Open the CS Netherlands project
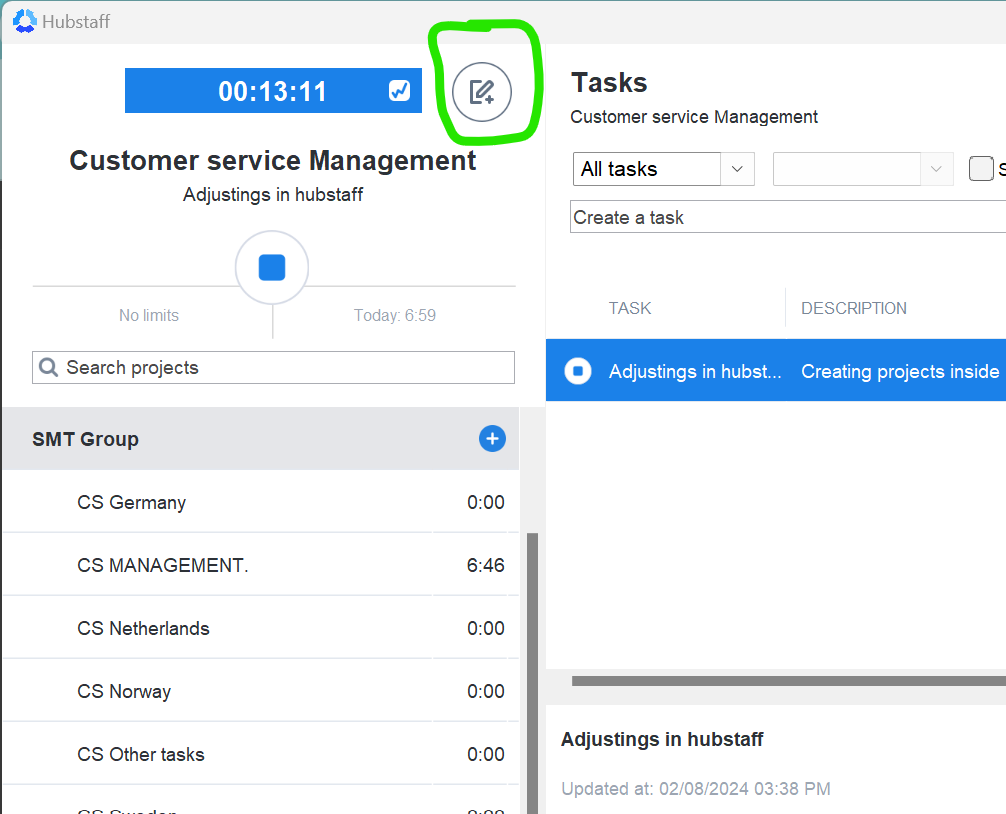Image resolution: width=1006 pixels, height=814 pixels. point(144,628)
